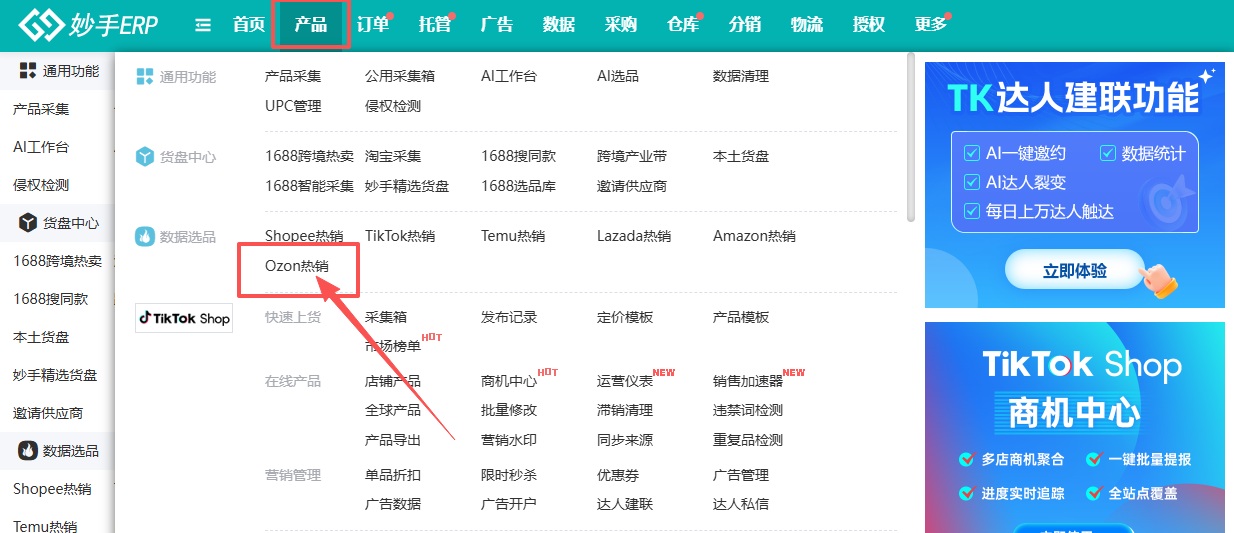This screenshot has width=1234, height=533.
Task: Click the 数据选品 flame icon in left sidebar
Action: [28, 451]
